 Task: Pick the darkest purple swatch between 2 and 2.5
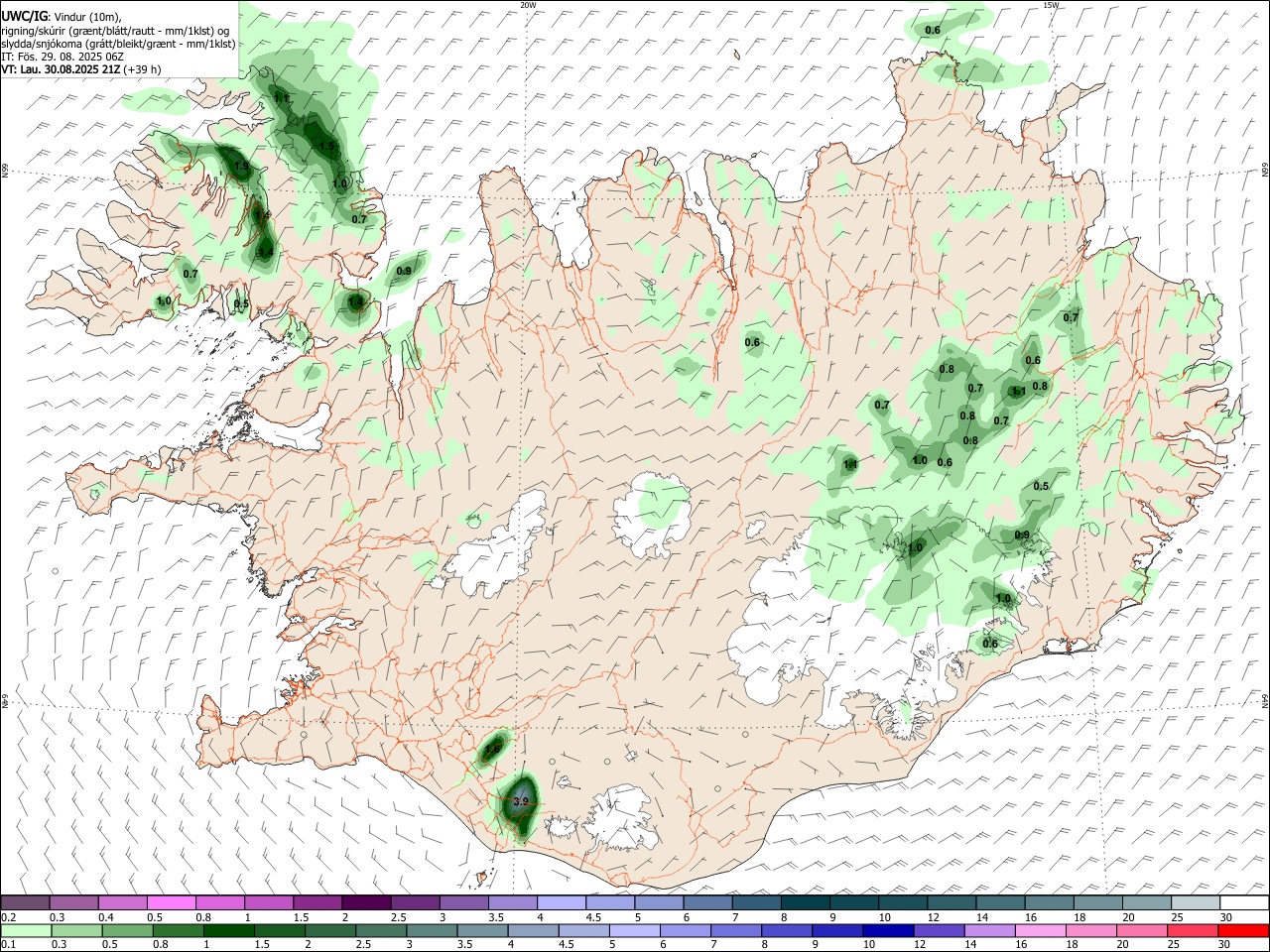click(x=366, y=902)
